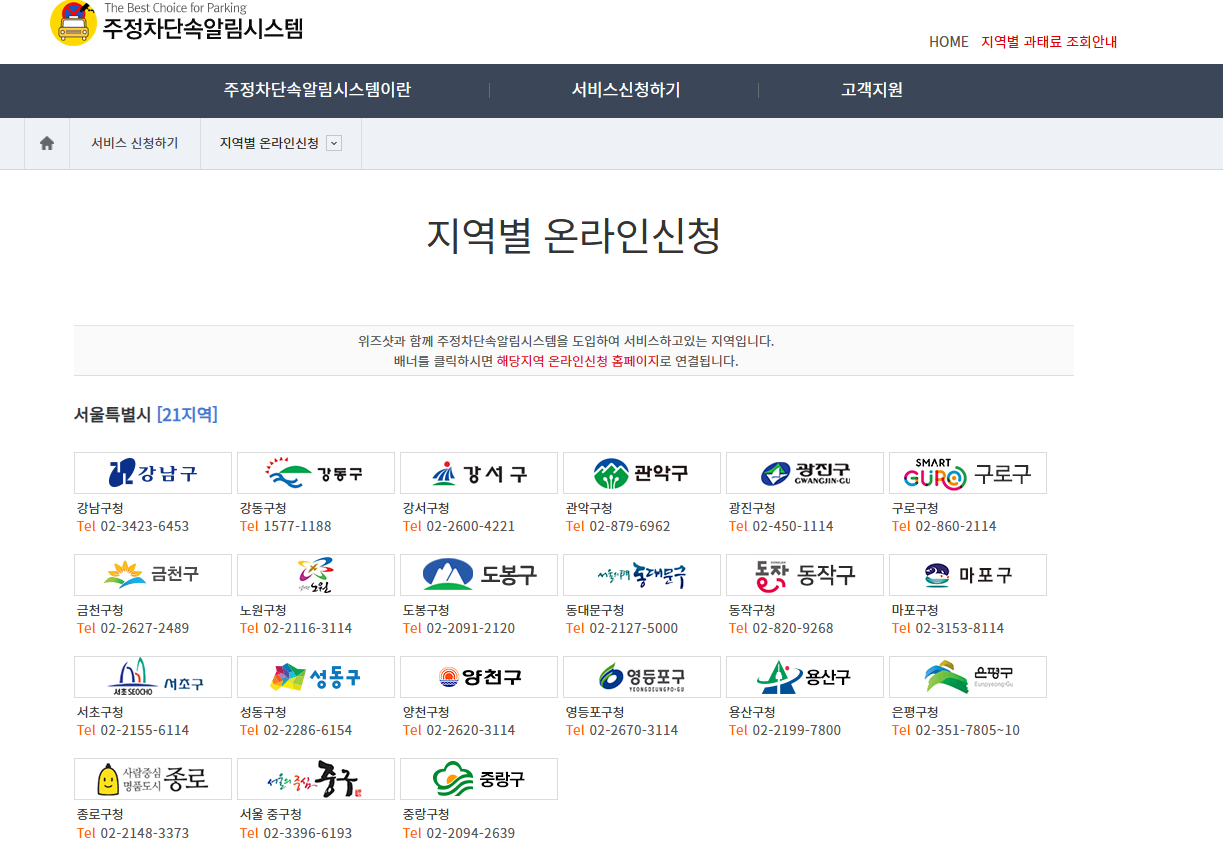Click 금천구청 phone 02-2627-2489
The width and height of the screenshot is (1223, 866).
145,628
